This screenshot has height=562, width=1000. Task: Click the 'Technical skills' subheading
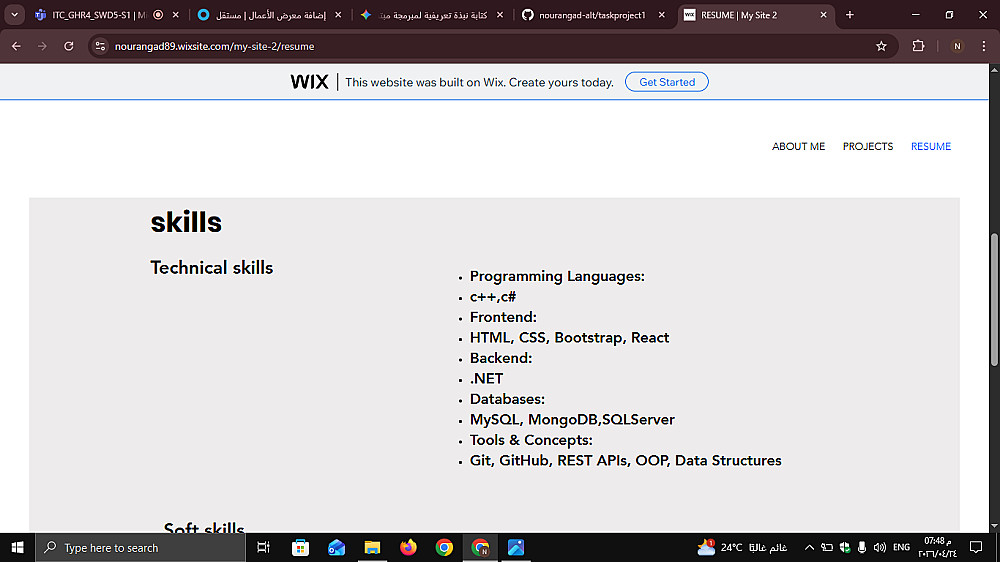pos(212,268)
